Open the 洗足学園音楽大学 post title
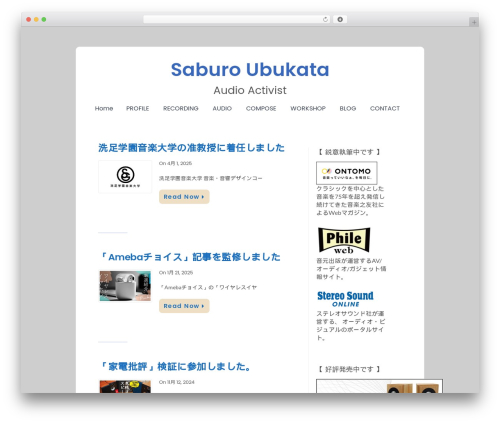Image resolution: width=500 pixels, height=423 pixels. click(191, 148)
